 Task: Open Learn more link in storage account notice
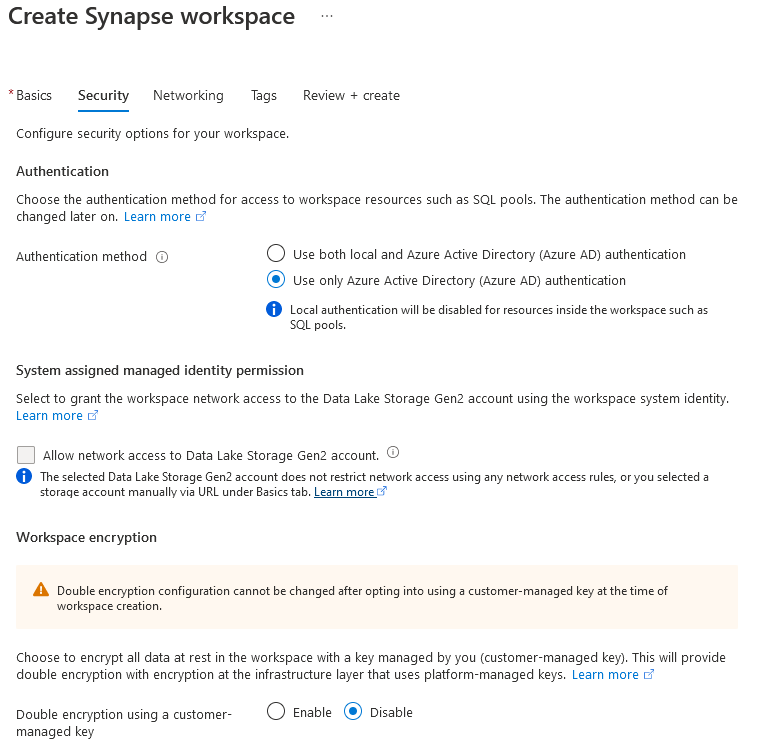344,492
